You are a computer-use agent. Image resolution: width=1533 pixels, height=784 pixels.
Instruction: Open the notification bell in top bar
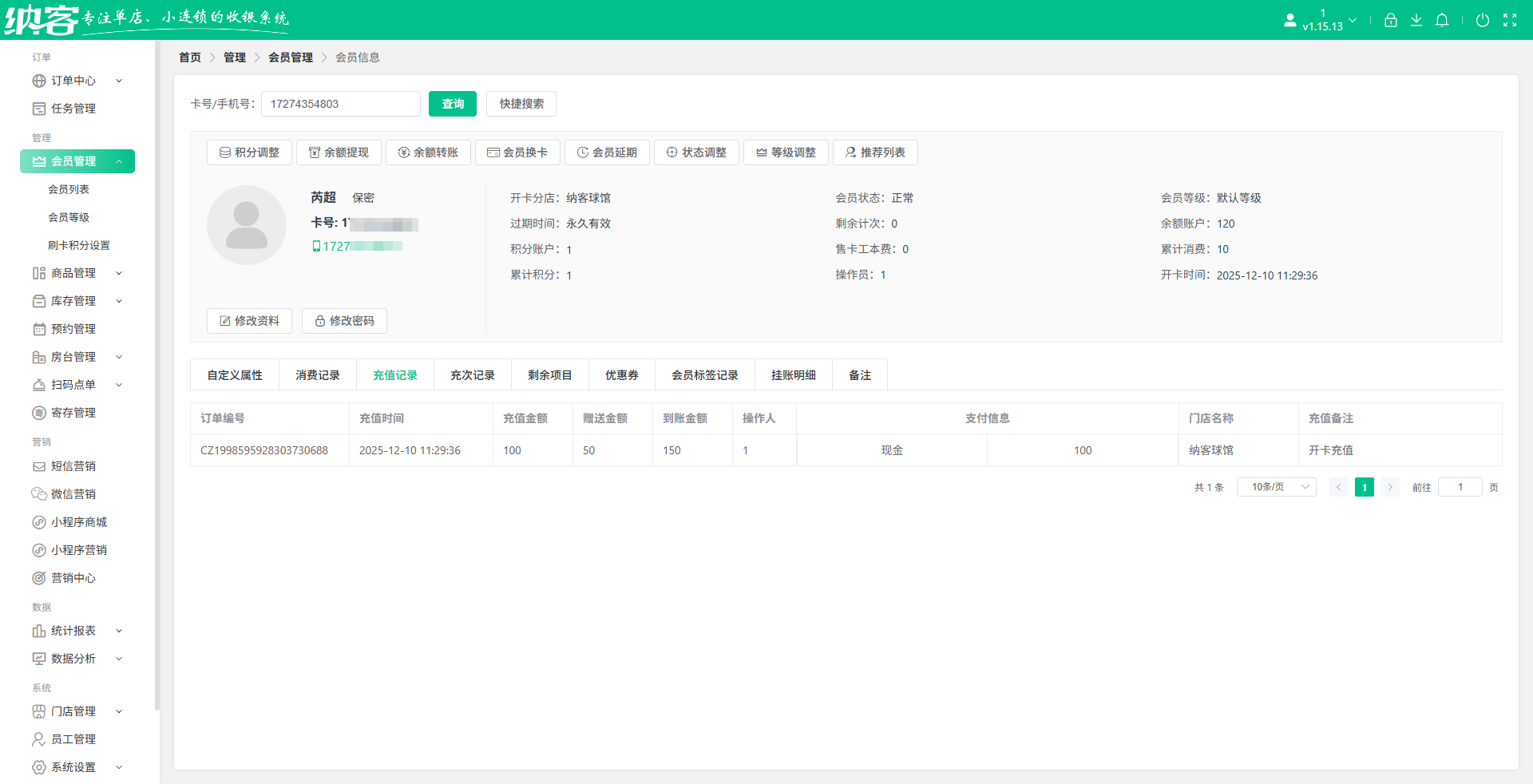pyautogui.click(x=1442, y=20)
